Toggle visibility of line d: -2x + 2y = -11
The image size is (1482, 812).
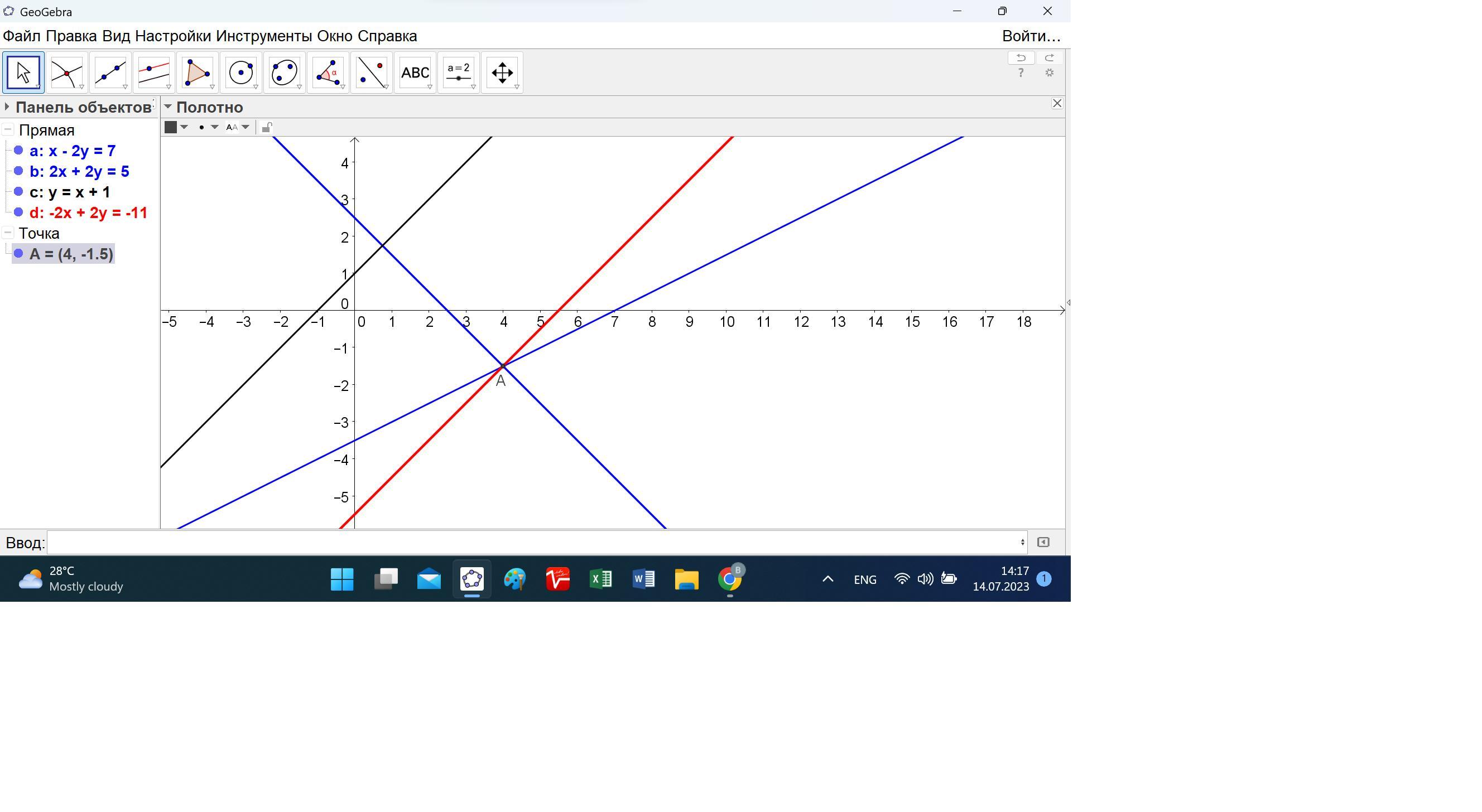[18, 213]
